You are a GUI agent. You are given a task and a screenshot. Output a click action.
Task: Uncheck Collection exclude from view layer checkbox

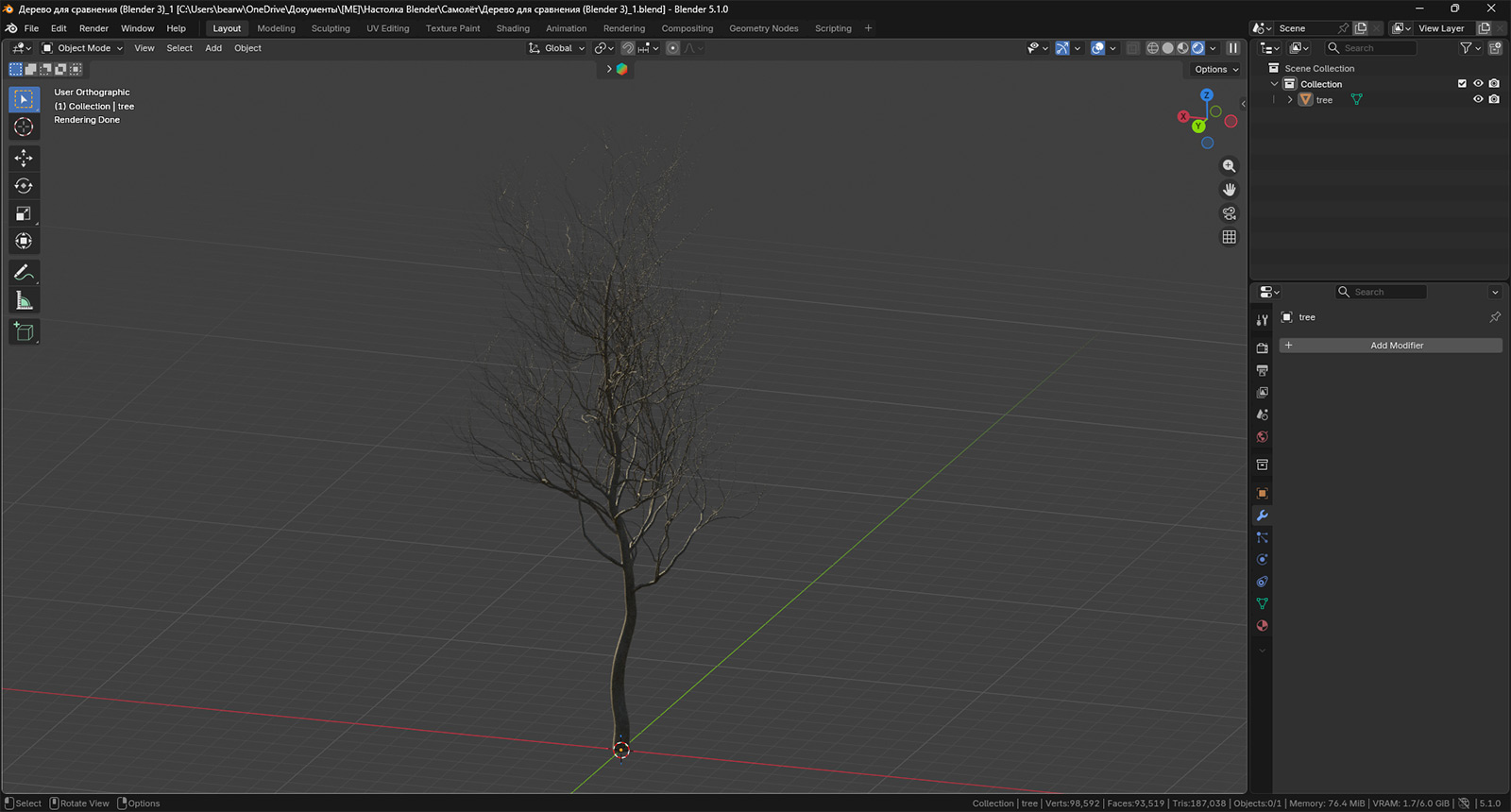coord(1462,84)
